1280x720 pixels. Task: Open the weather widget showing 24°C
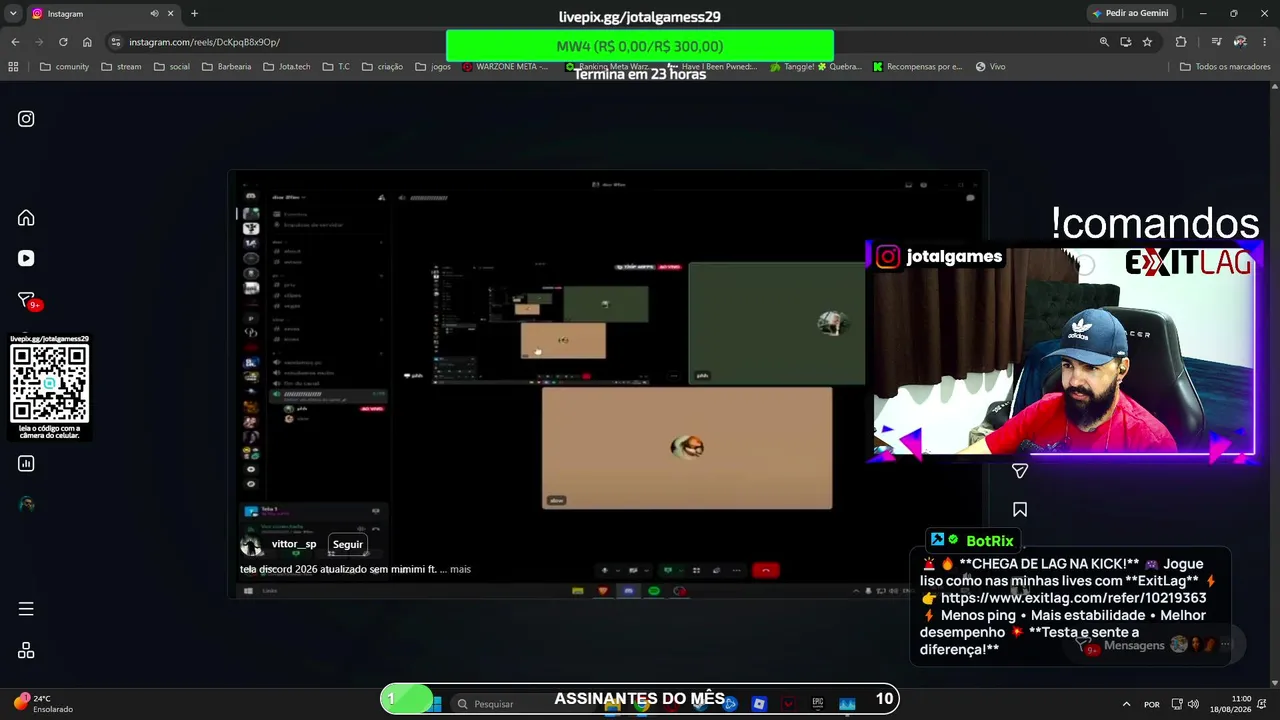click(x=44, y=703)
